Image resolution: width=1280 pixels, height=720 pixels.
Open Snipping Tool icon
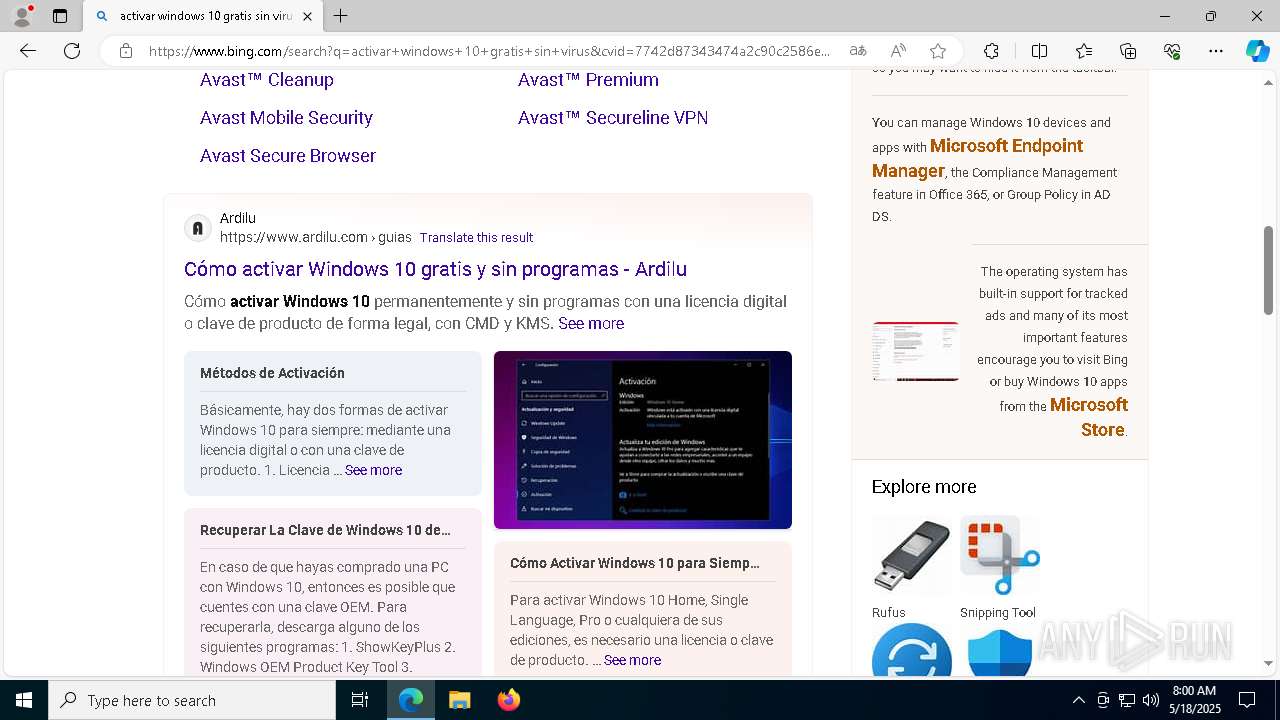pos(1000,556)
